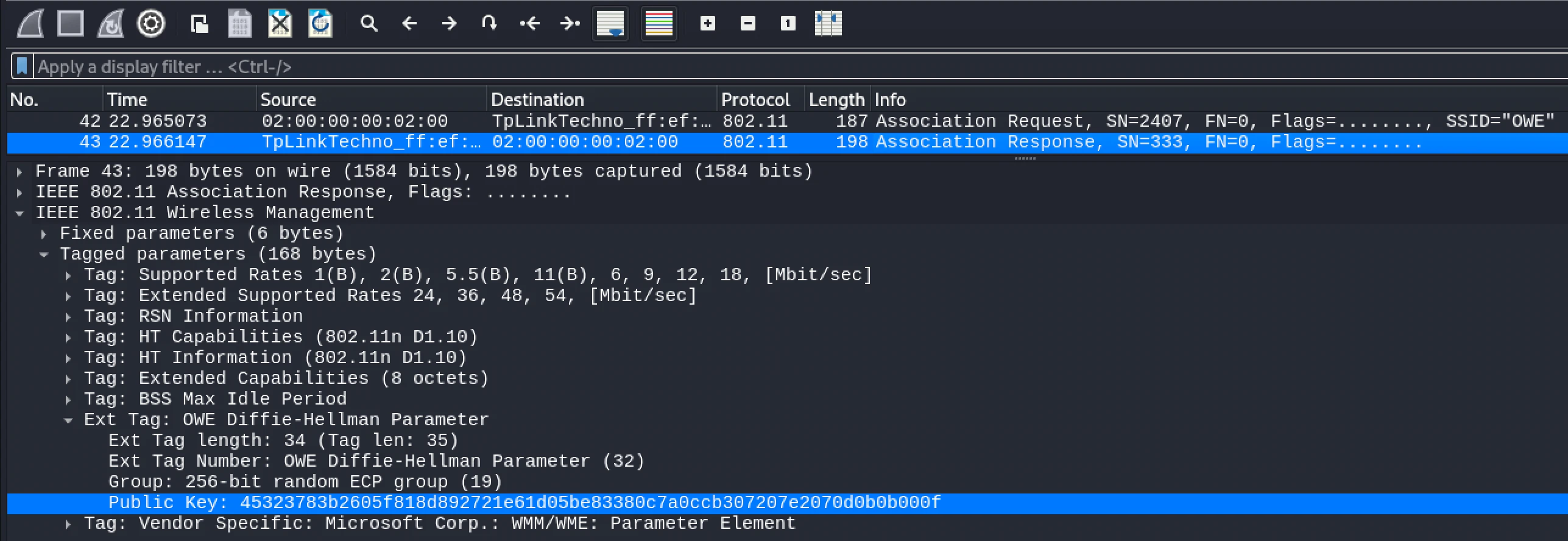Restart the current capture
The width and height of the screenshot is (1568, 541).
click(x=111, y=24)
